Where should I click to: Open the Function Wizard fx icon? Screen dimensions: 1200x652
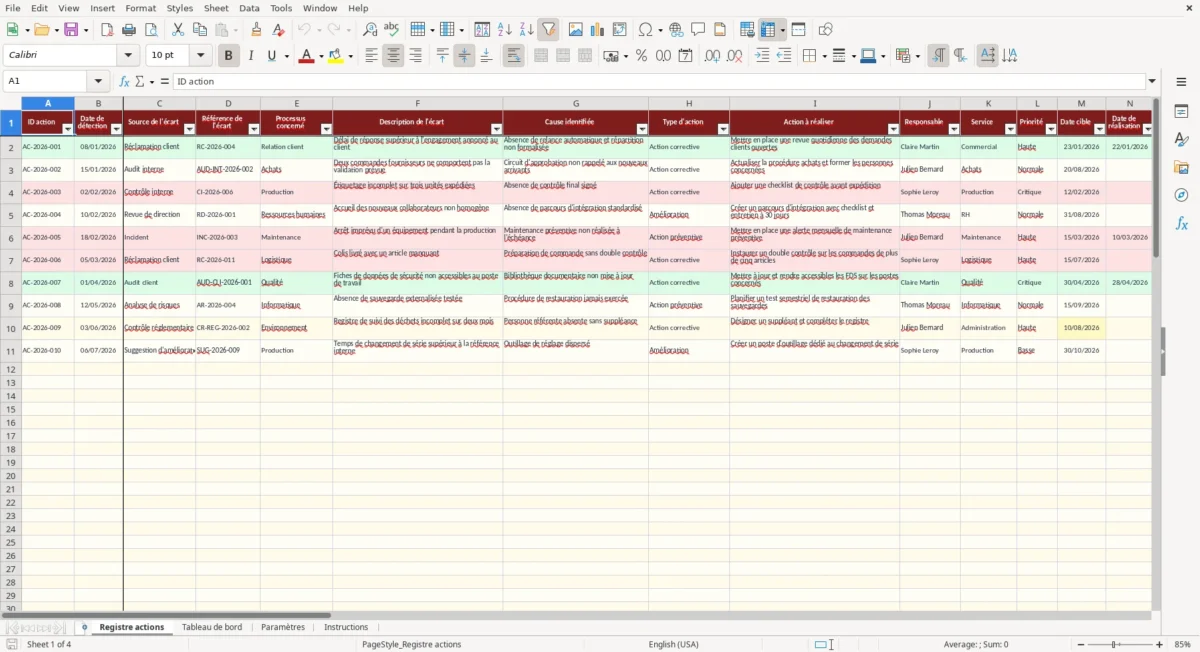point(124,81)
